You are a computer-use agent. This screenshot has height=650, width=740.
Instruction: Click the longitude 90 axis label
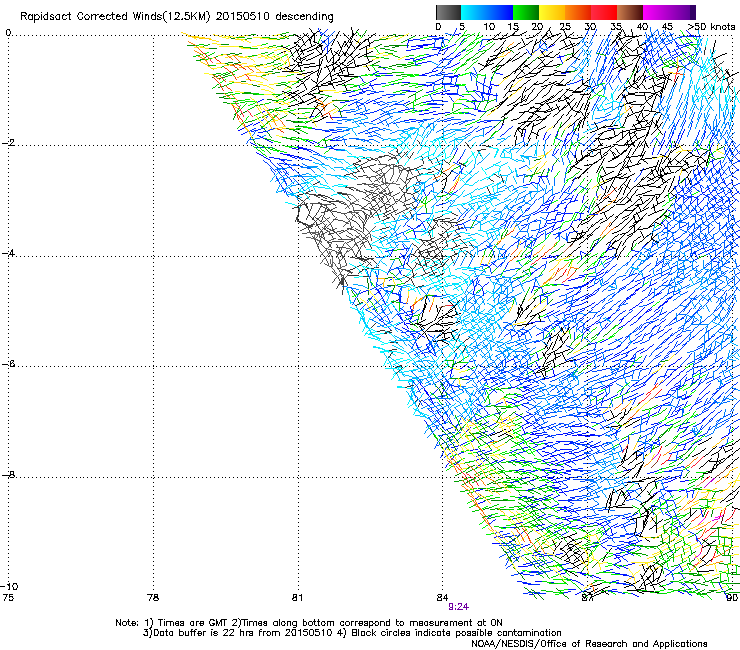[x=732, y=598]
